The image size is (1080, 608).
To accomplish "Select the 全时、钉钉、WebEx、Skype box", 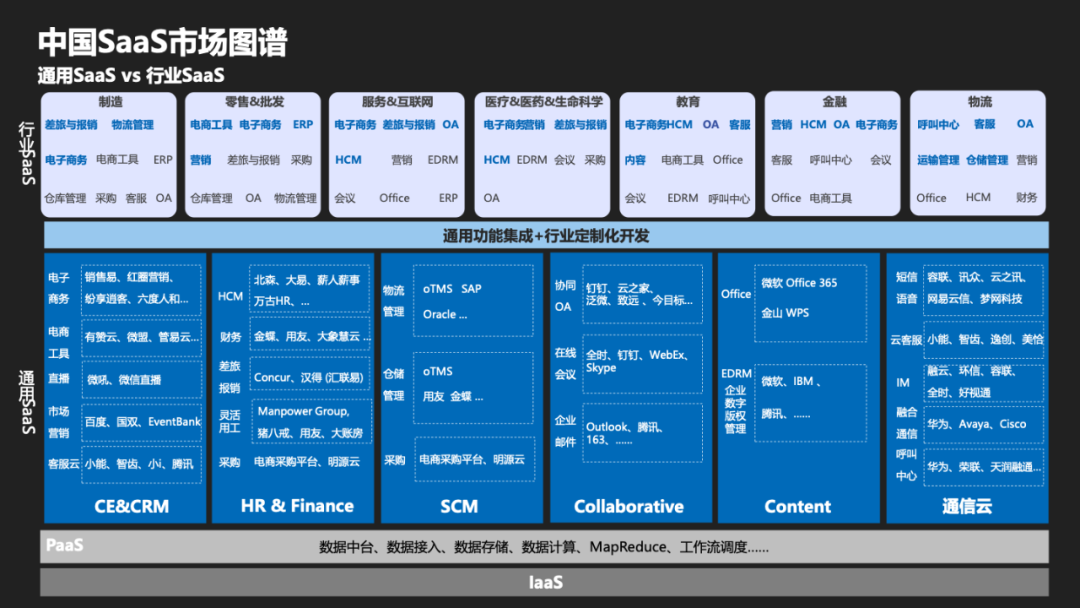I will click(x=642, y=364).
